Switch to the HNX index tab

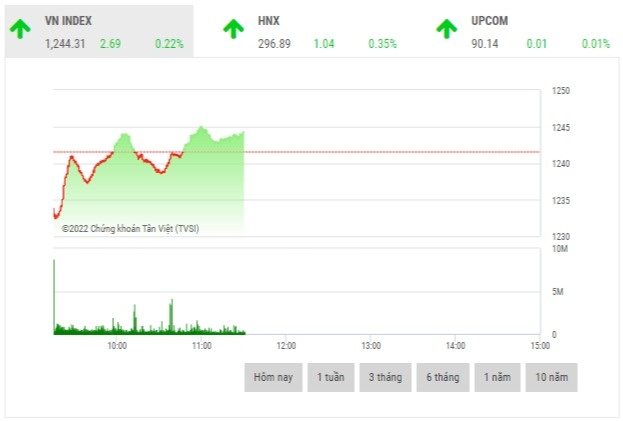click(268, 20)
